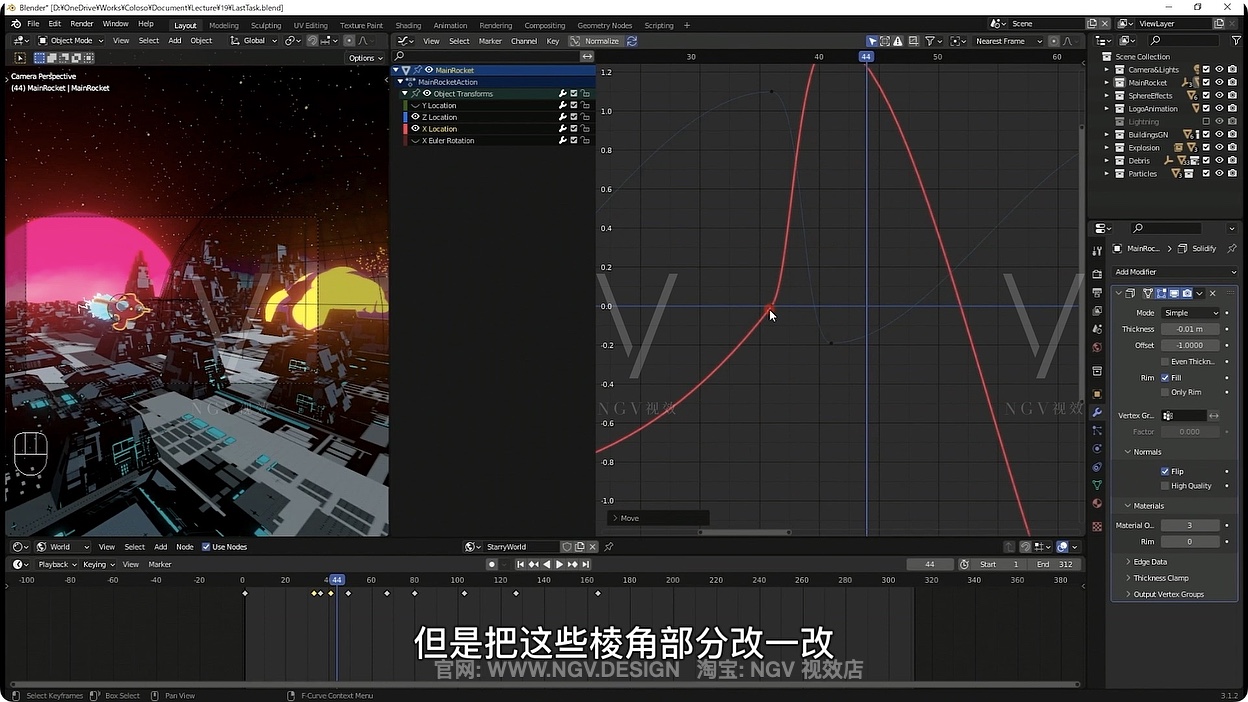Toggle modifier show in edit mode icon
This screenshot has height=702, width=1248.
point(1161,293)
